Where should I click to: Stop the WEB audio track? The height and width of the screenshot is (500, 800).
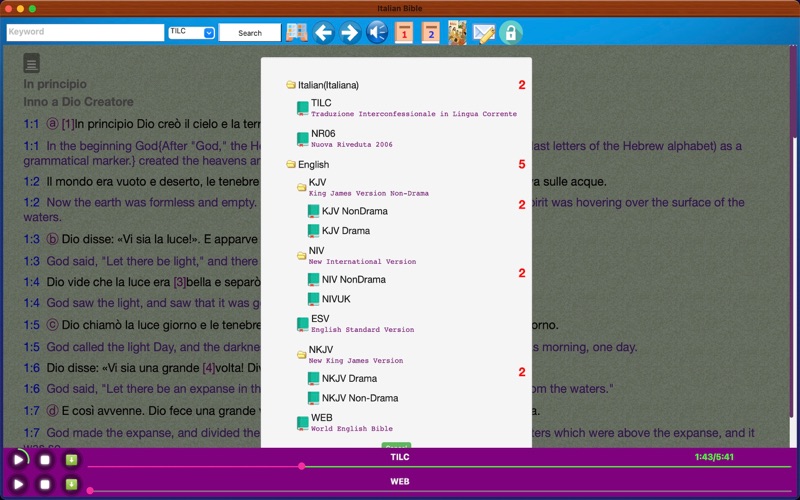45,484
